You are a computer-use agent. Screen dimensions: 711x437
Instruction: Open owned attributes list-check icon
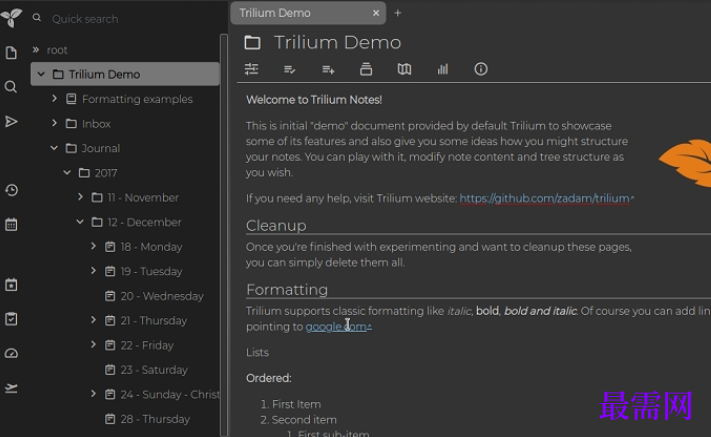(x=289, y=69)
